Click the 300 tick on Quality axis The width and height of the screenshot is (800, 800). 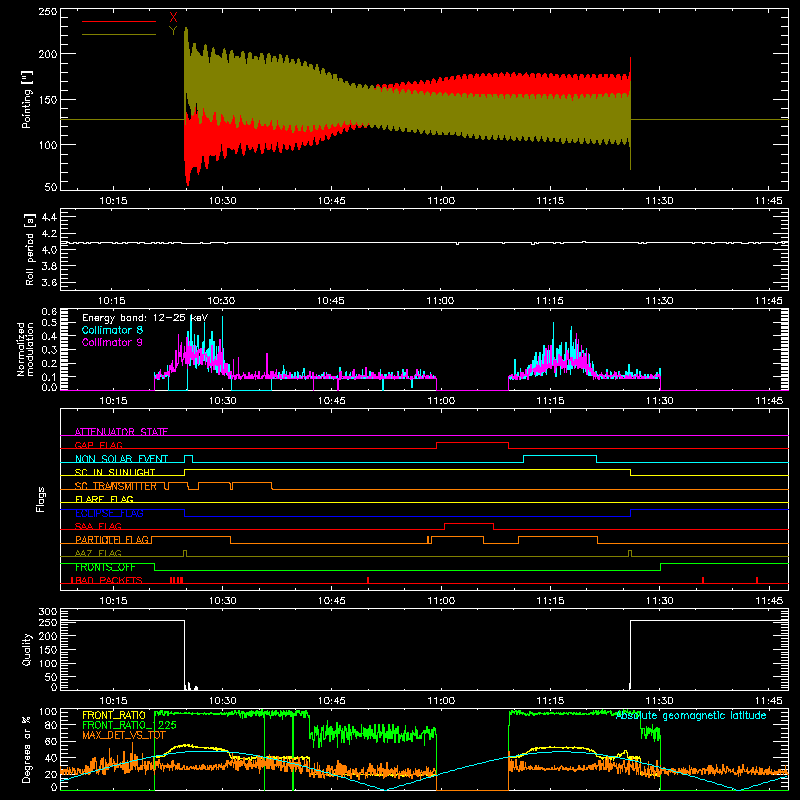(x=48, y=612)
